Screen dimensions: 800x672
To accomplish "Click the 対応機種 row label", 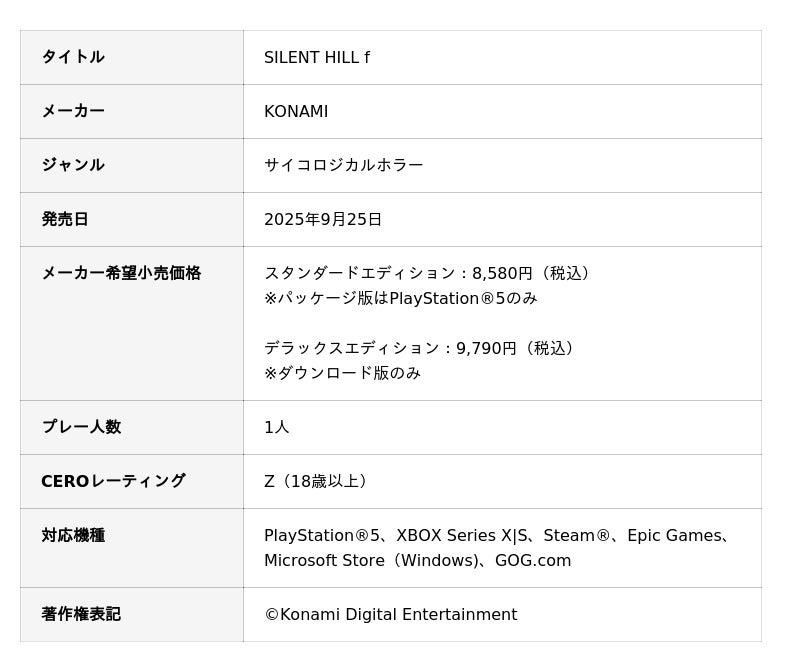I will point(73,536).
